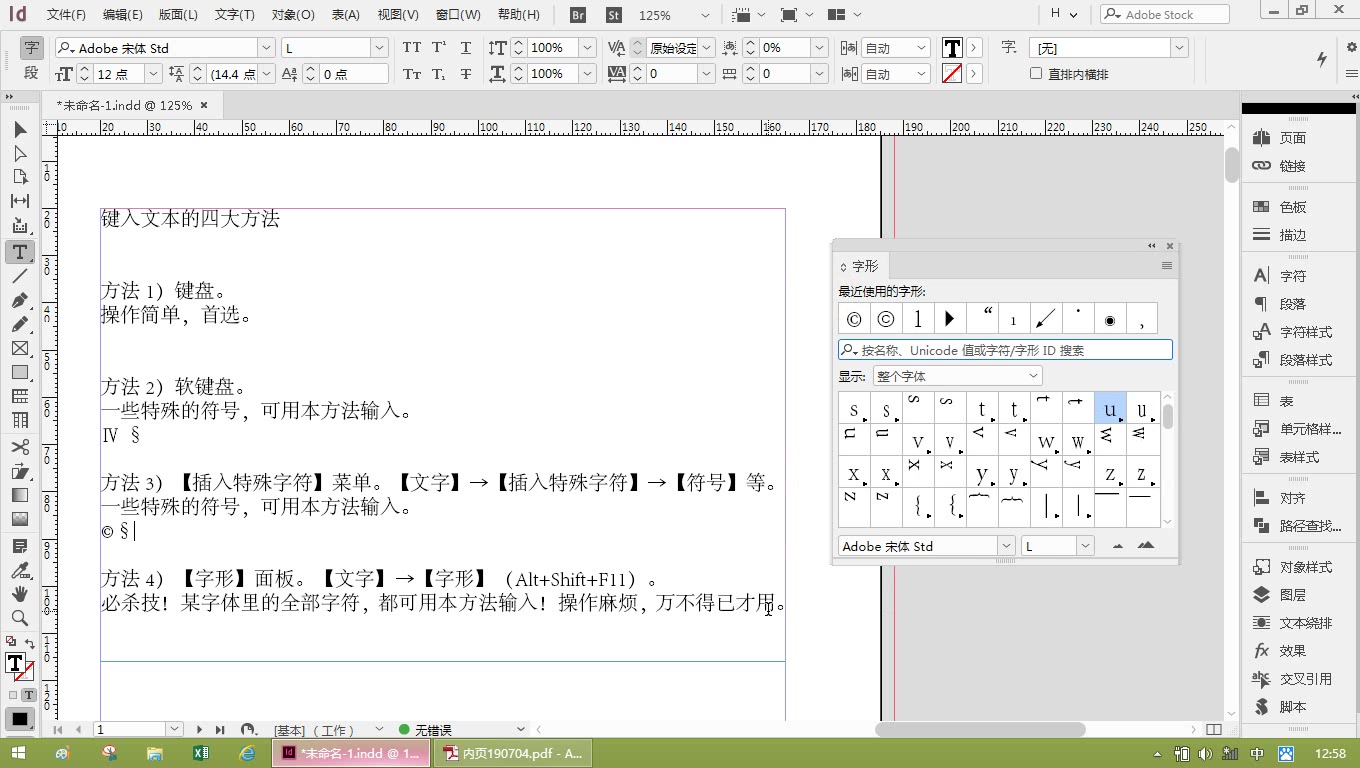Select the Scissors tool
This screenshot has width=1360, height=768.
pos(20,447)
